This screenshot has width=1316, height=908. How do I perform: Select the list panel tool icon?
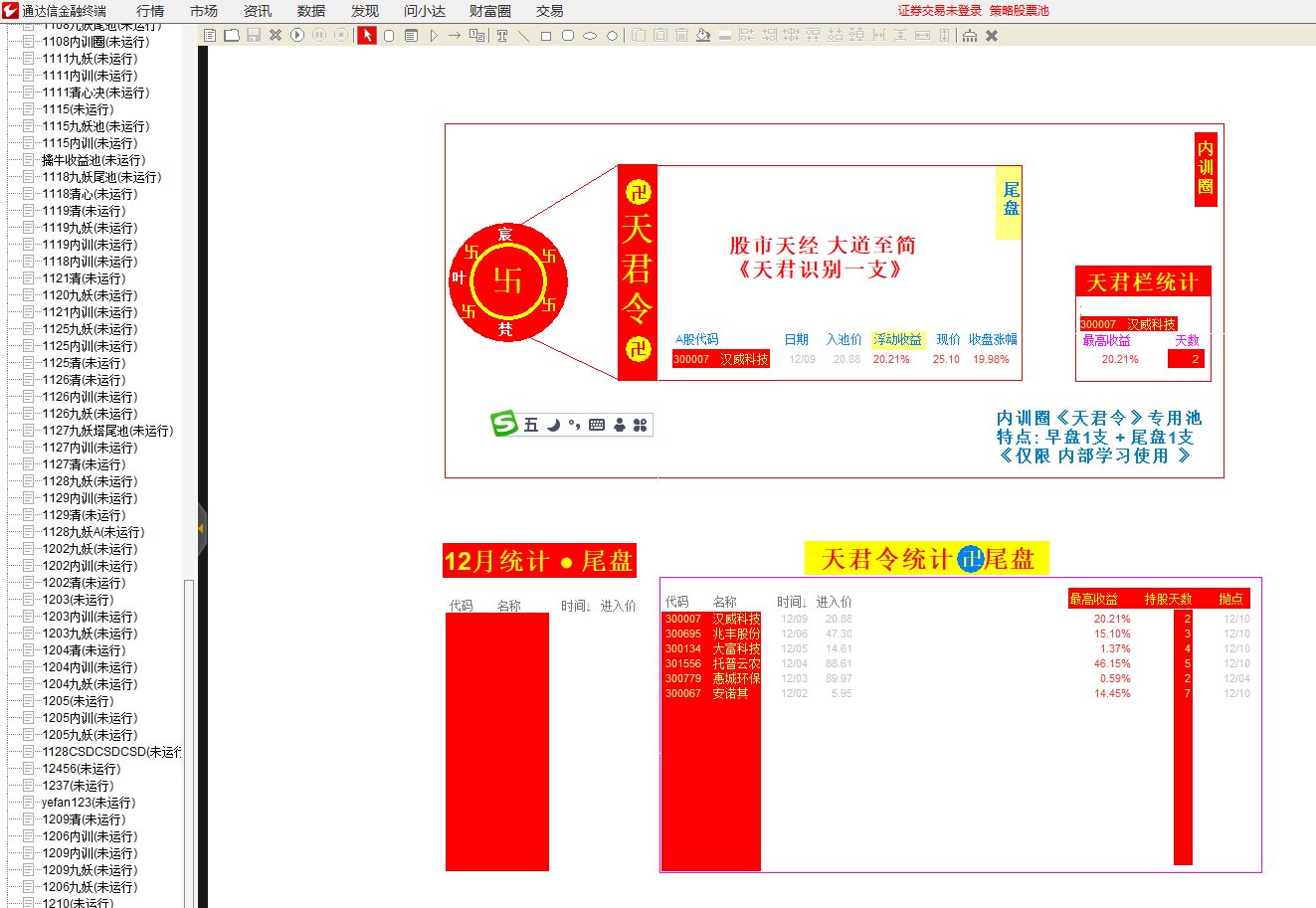[x=410, y=36]
